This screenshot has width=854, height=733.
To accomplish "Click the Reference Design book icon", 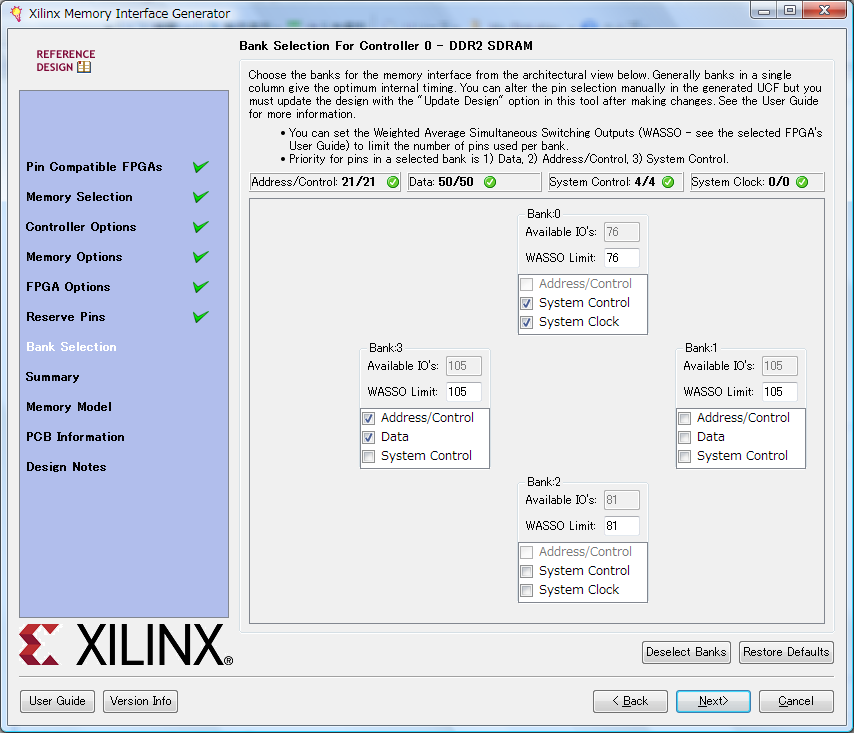I will (84, 67).
